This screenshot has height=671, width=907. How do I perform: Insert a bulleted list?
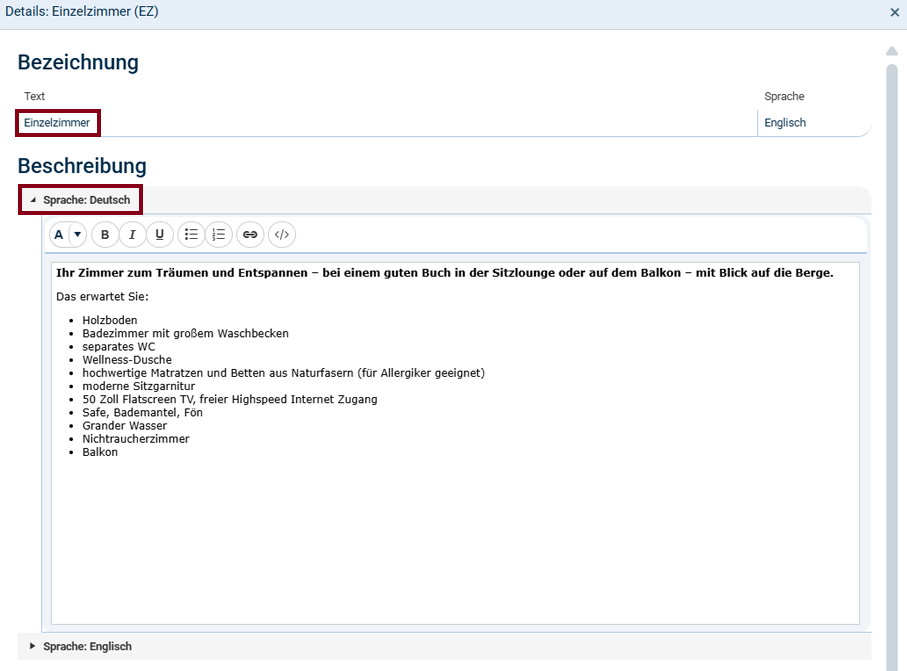pos(191,235)
